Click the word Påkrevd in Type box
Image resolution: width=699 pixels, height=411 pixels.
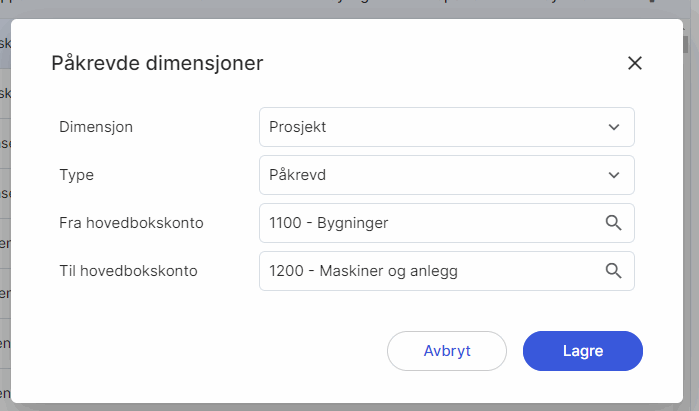click(298, 175)
